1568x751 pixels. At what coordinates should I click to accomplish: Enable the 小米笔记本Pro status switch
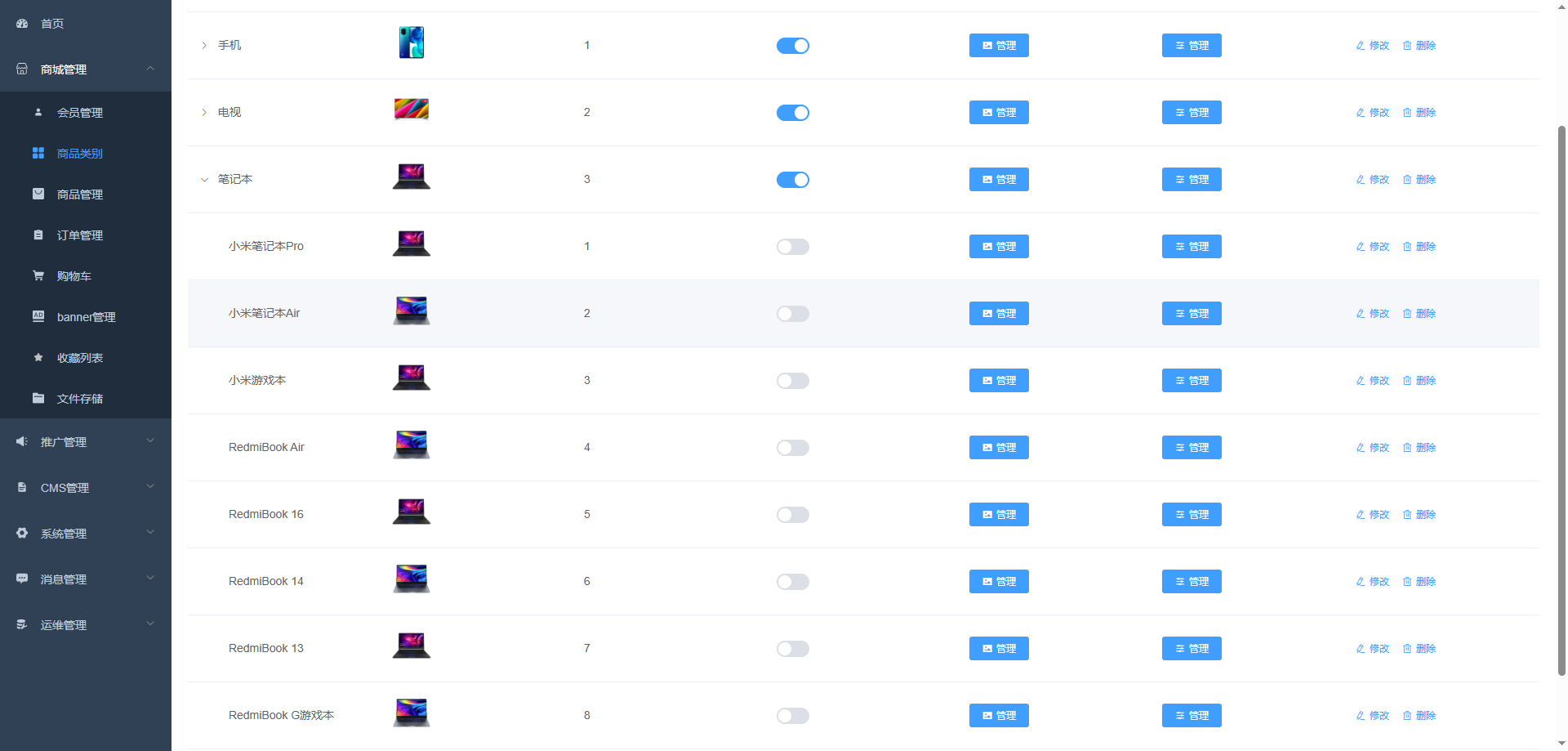[x=792, y=247]
